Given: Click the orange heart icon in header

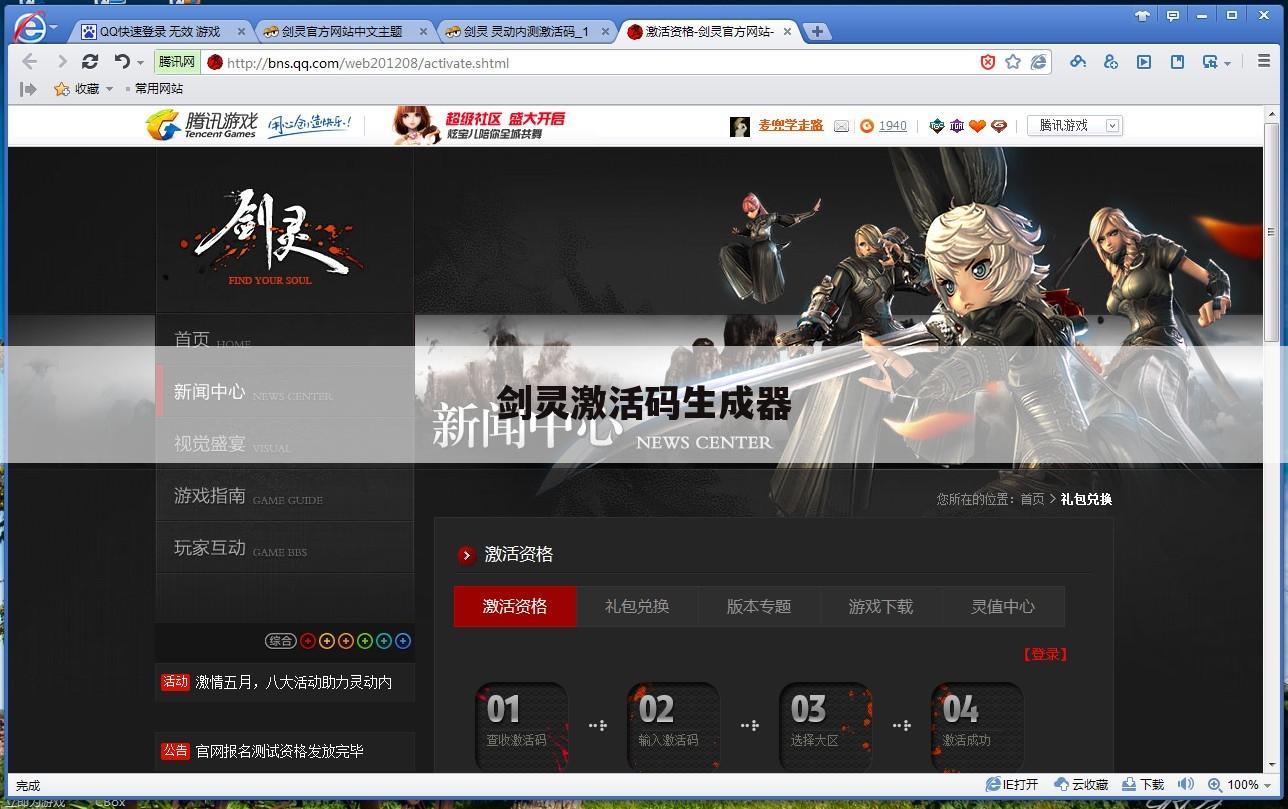Looking at the screenshot, I should coord(977,126).
